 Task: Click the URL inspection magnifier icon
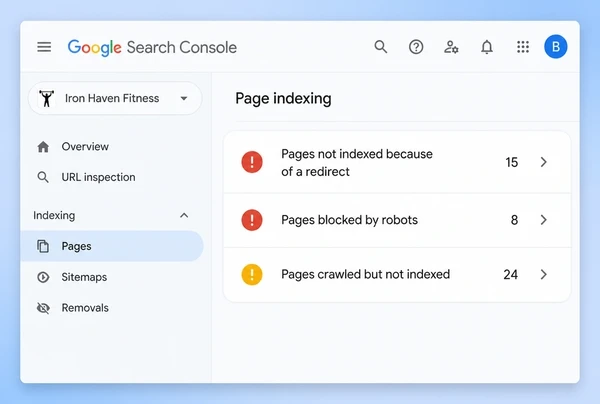43,177
